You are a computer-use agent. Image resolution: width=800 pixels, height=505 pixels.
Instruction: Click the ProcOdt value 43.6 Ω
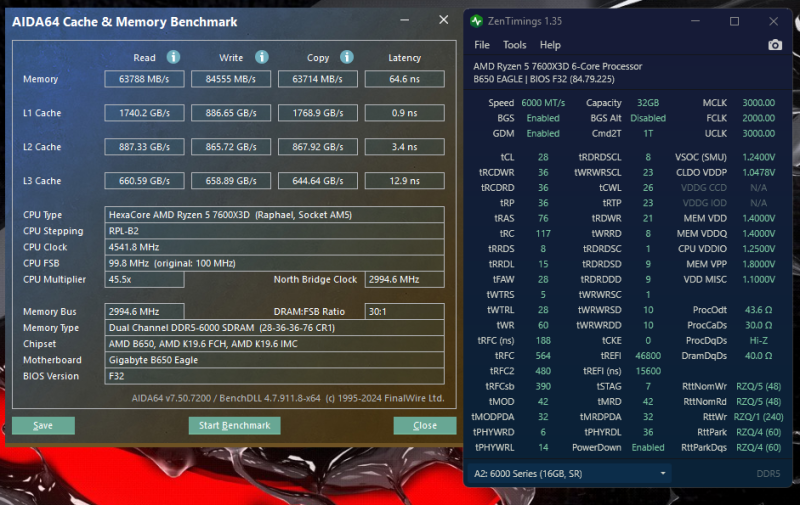[758, 310]
